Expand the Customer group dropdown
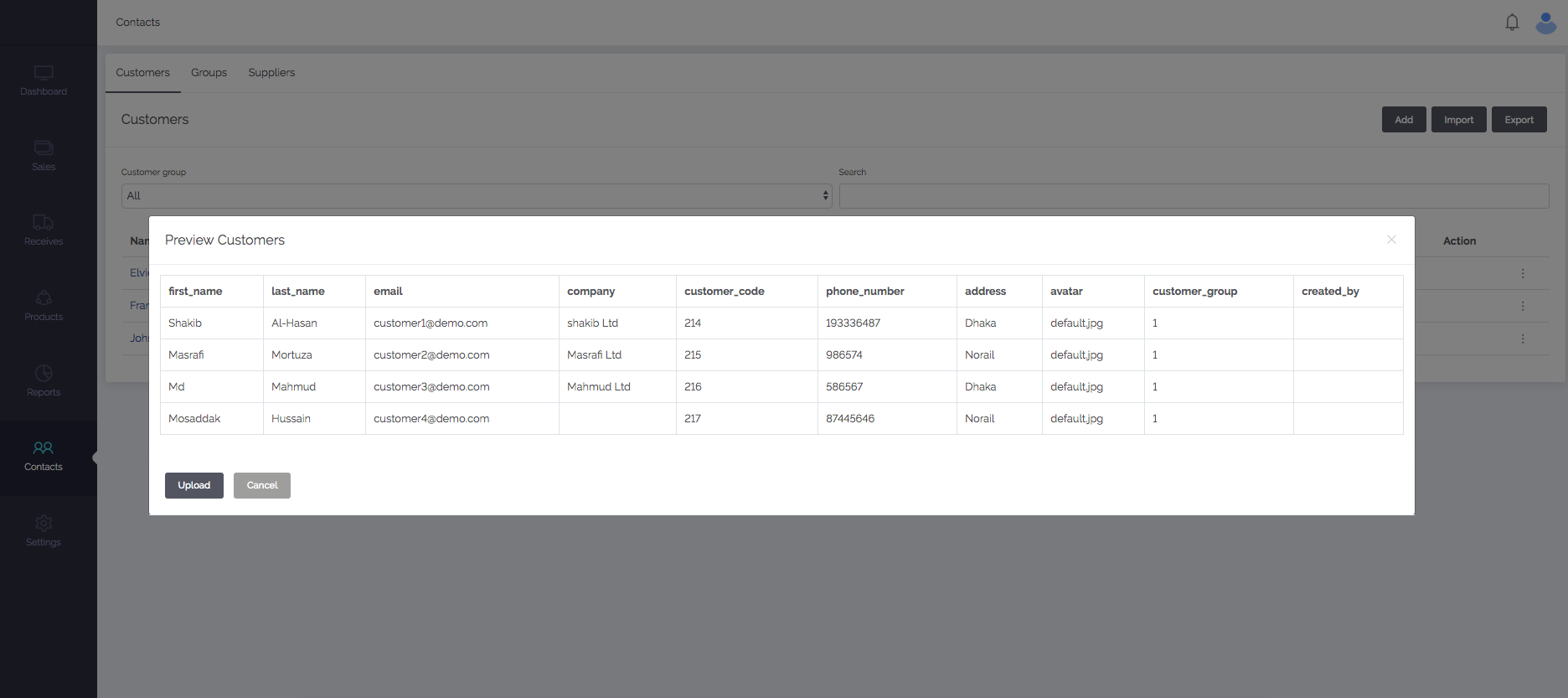1568x698 pixels. pos(476,196)
